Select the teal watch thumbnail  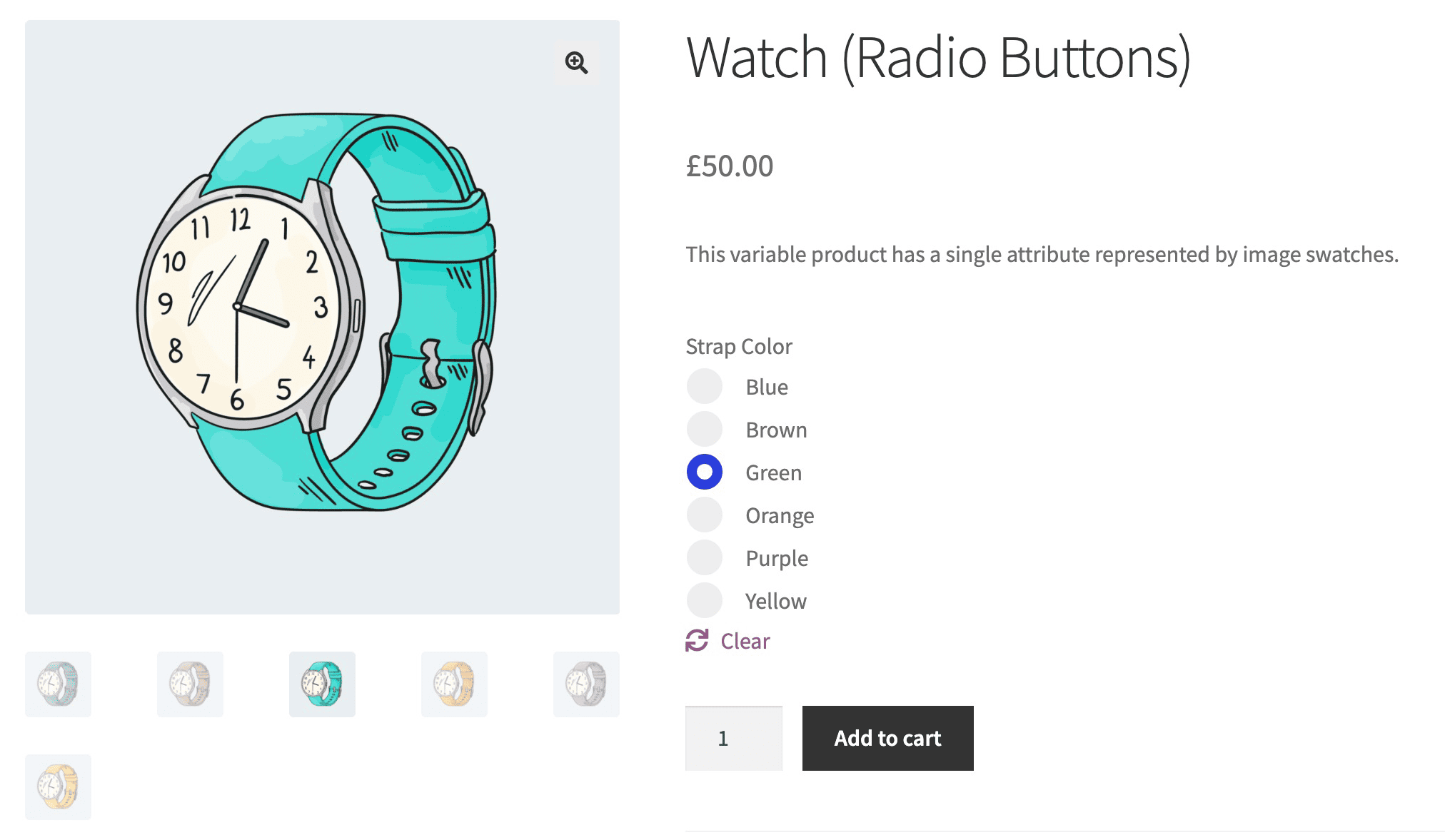[x=321, y=684]
